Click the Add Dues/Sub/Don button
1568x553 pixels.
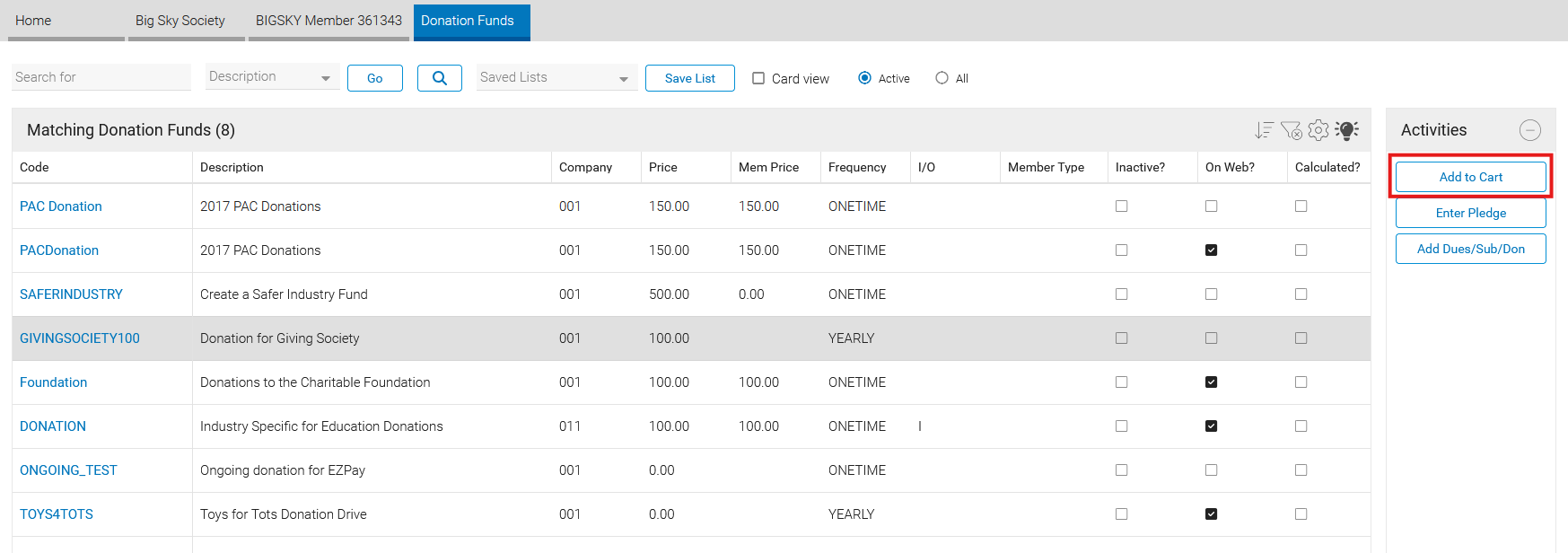(x=1471, y=249)
